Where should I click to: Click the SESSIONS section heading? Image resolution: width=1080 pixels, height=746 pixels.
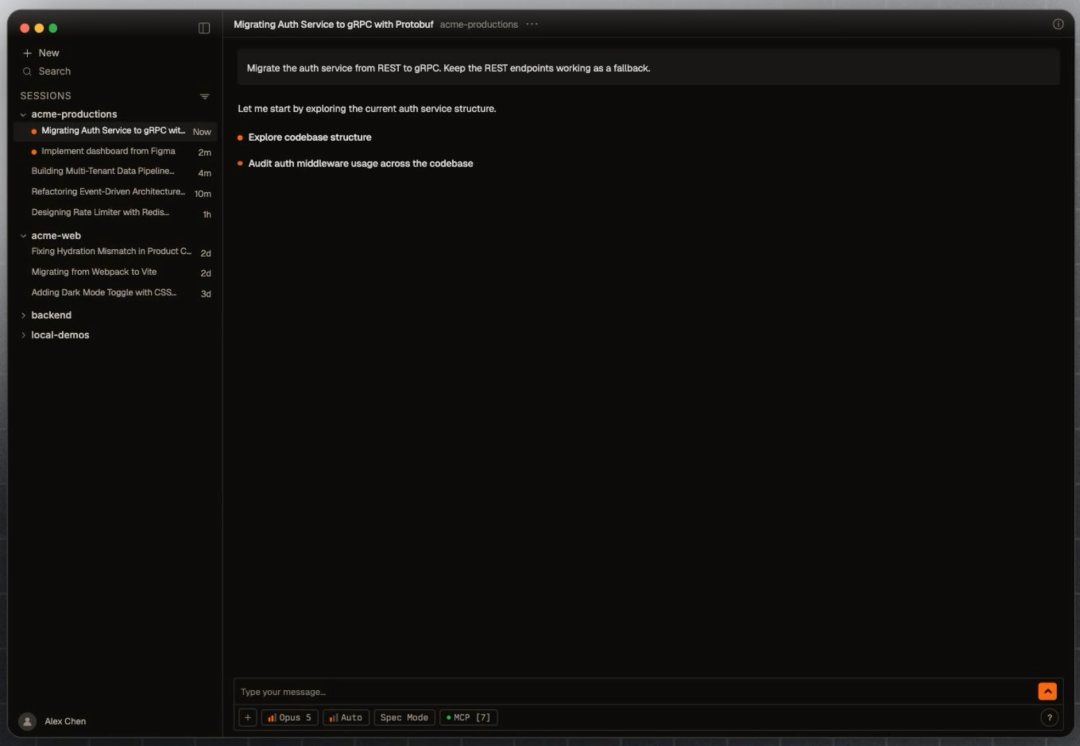coord(45,96)
